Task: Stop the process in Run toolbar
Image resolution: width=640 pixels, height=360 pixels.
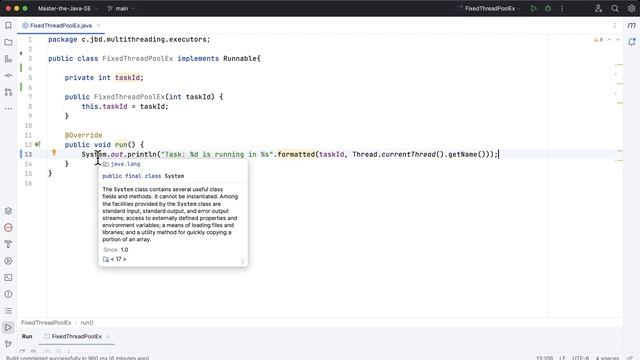Action: pos(33,351)
